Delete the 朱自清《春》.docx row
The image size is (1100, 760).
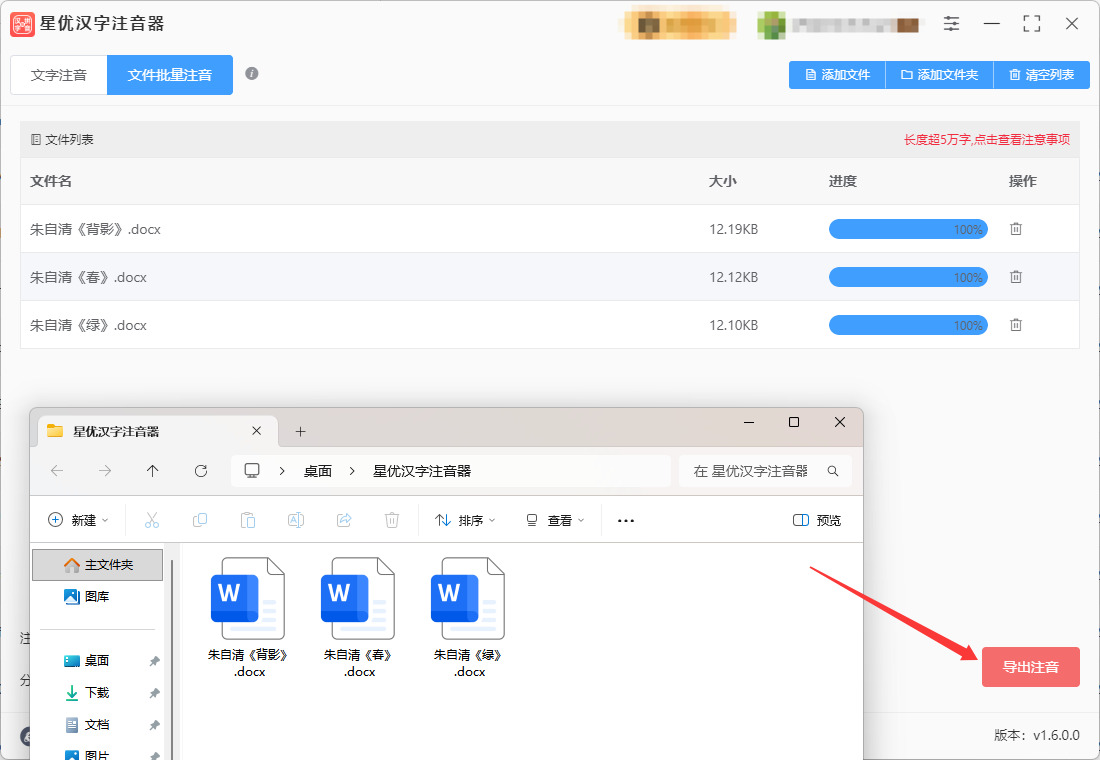(1015, 277)
